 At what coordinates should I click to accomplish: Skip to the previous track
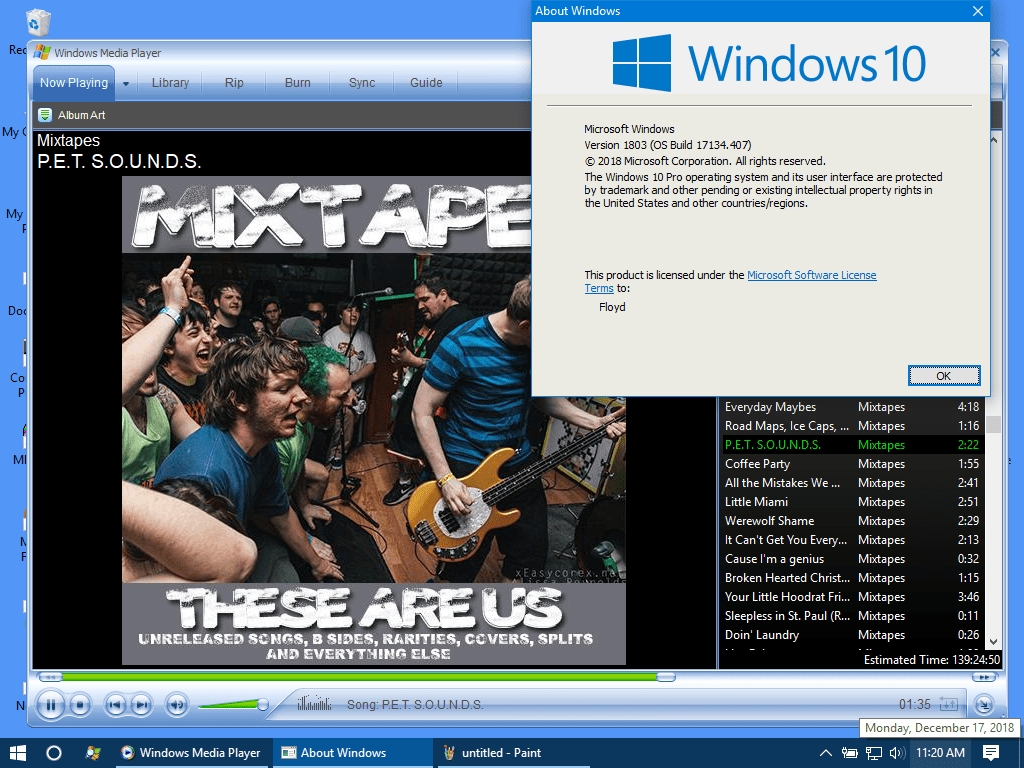point(116,705)
